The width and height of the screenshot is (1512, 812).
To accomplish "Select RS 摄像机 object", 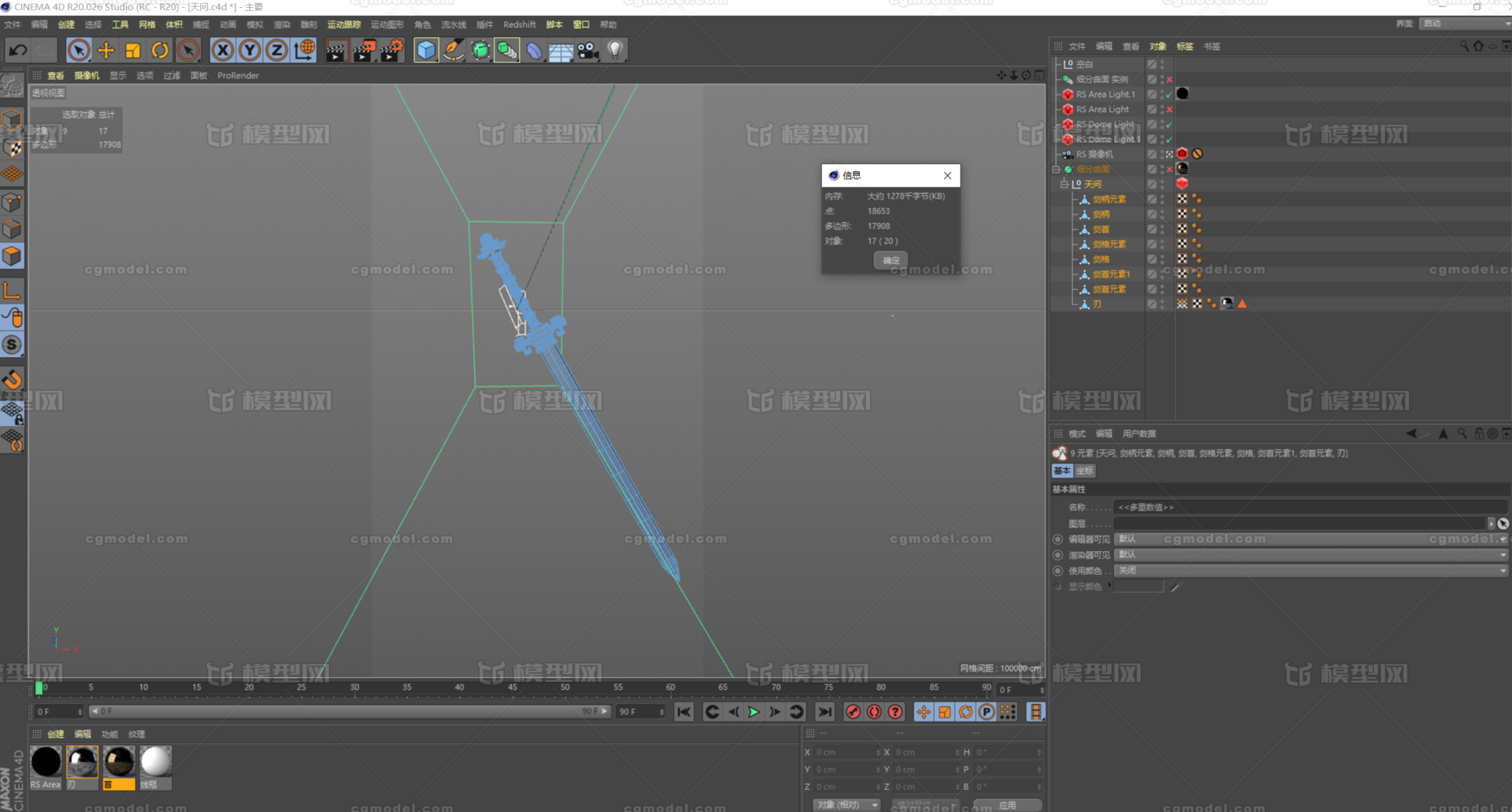I will coord(1094,155).
